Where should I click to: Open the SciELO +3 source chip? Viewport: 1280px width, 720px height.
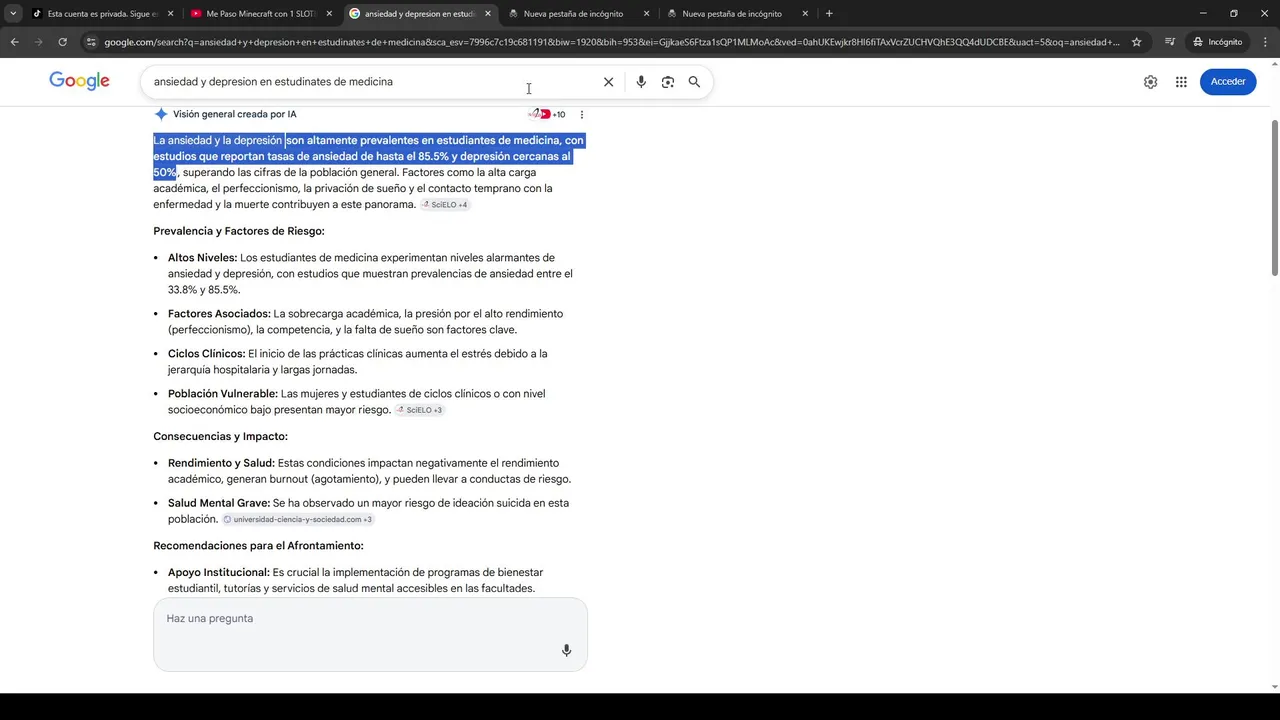pyautogui.click(x=419, y=410)
